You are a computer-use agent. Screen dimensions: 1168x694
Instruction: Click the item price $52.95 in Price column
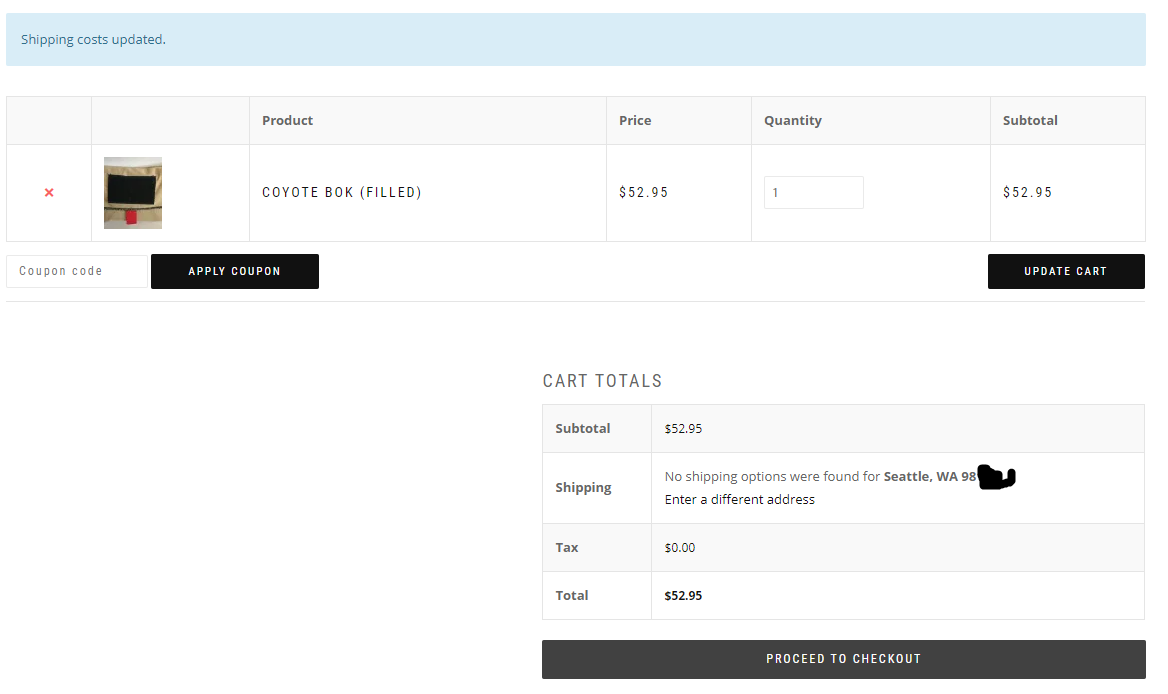point(643,192)
